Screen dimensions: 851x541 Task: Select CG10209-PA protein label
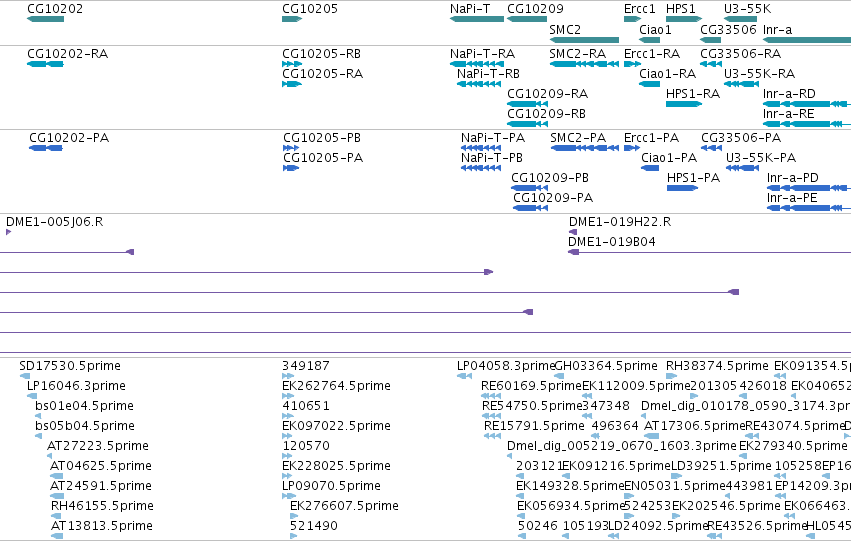553,198
